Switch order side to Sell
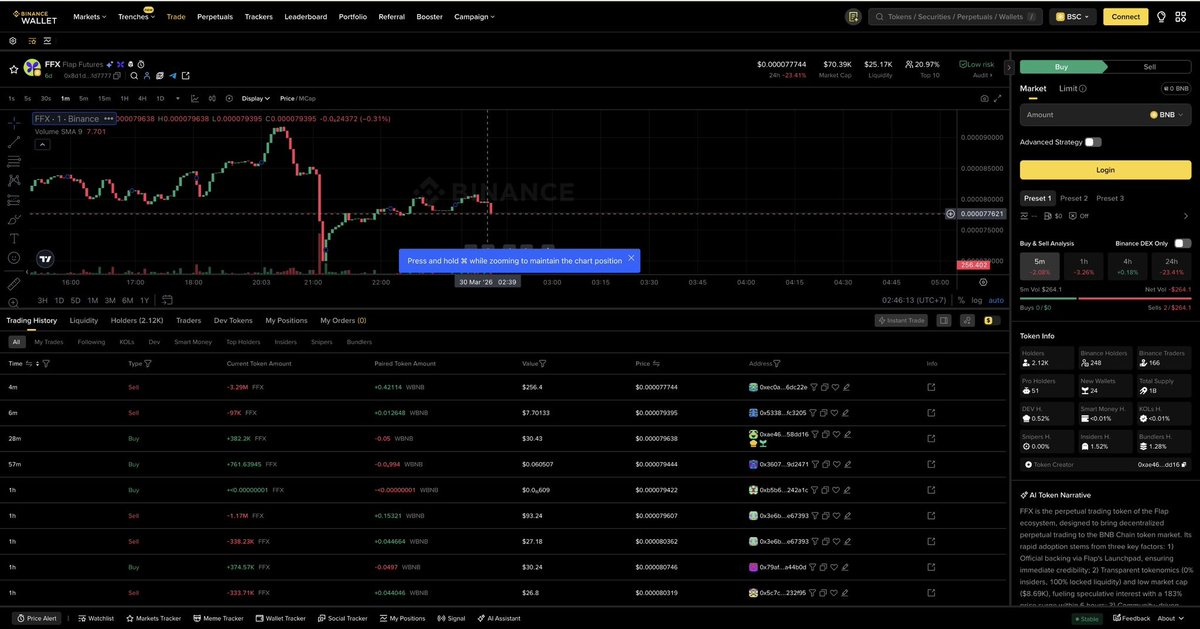1200x629 pixels. point(1149,67)
